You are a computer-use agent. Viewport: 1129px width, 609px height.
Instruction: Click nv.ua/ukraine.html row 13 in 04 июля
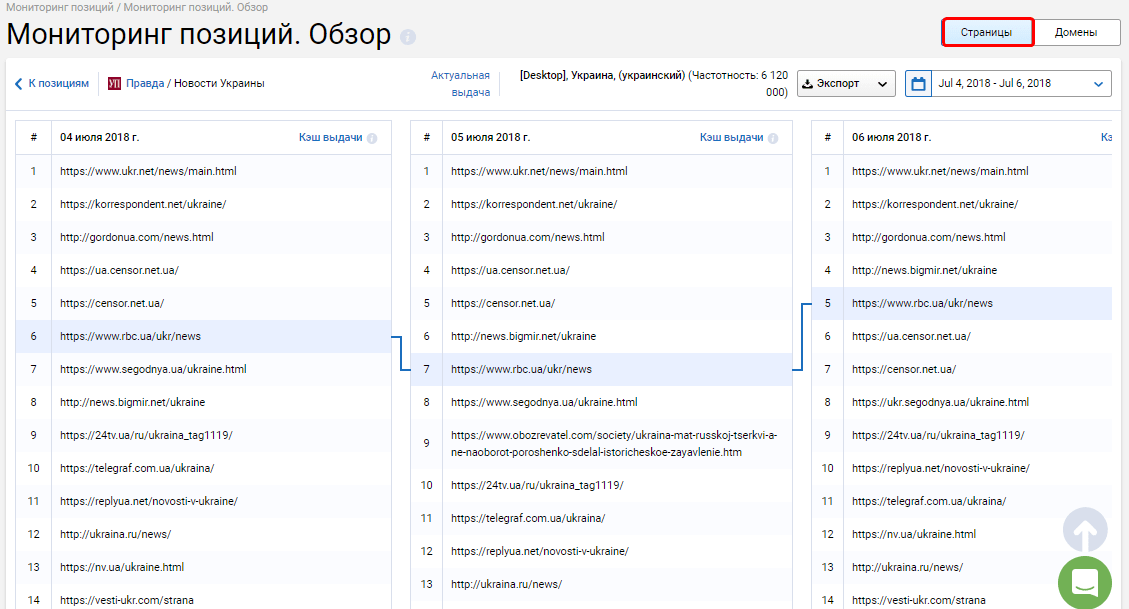pyautogui.click(x=122, y=568)
